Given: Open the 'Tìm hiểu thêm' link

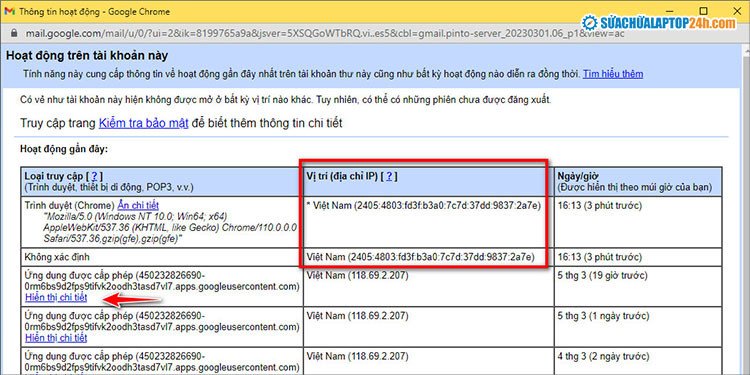Looking at the screenshot, I should [613, 74].
